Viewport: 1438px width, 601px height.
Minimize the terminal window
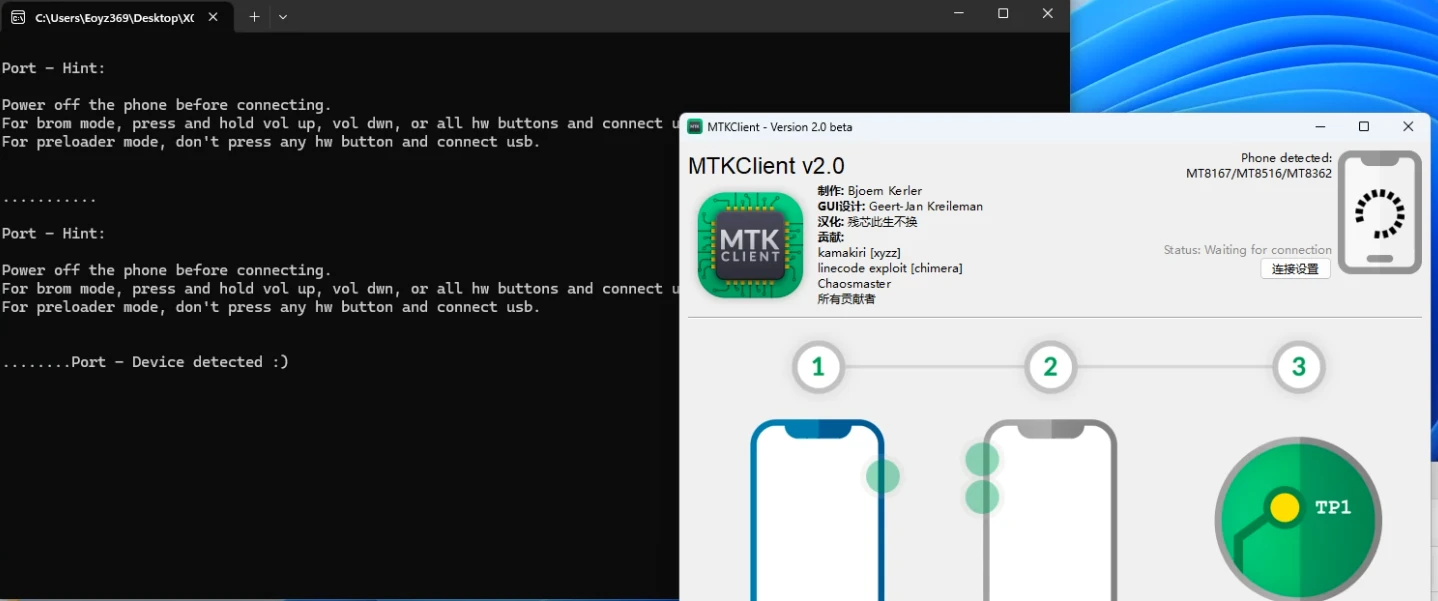pos(959,14)
